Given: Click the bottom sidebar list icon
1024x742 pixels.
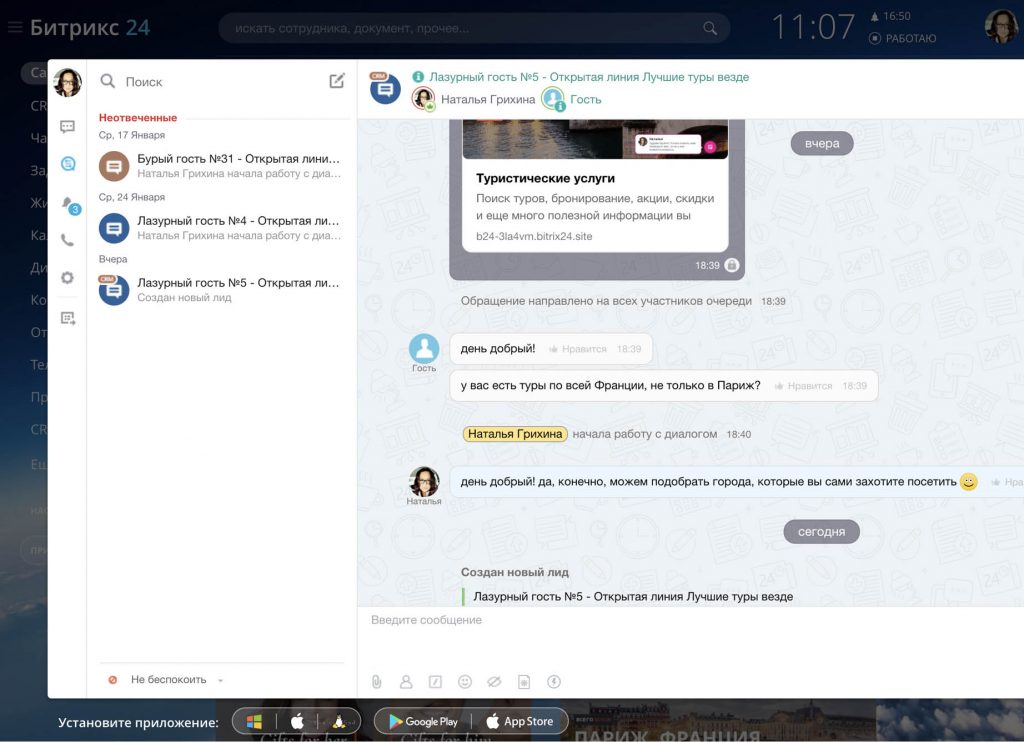Looking at the screenshot, I should click(68, 318).
